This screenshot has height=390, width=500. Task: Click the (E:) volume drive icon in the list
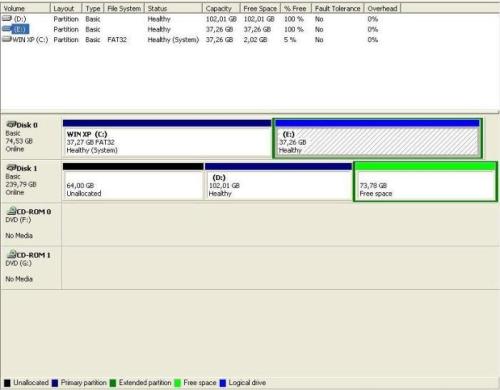pyautogui.click(x=7, y=29)
